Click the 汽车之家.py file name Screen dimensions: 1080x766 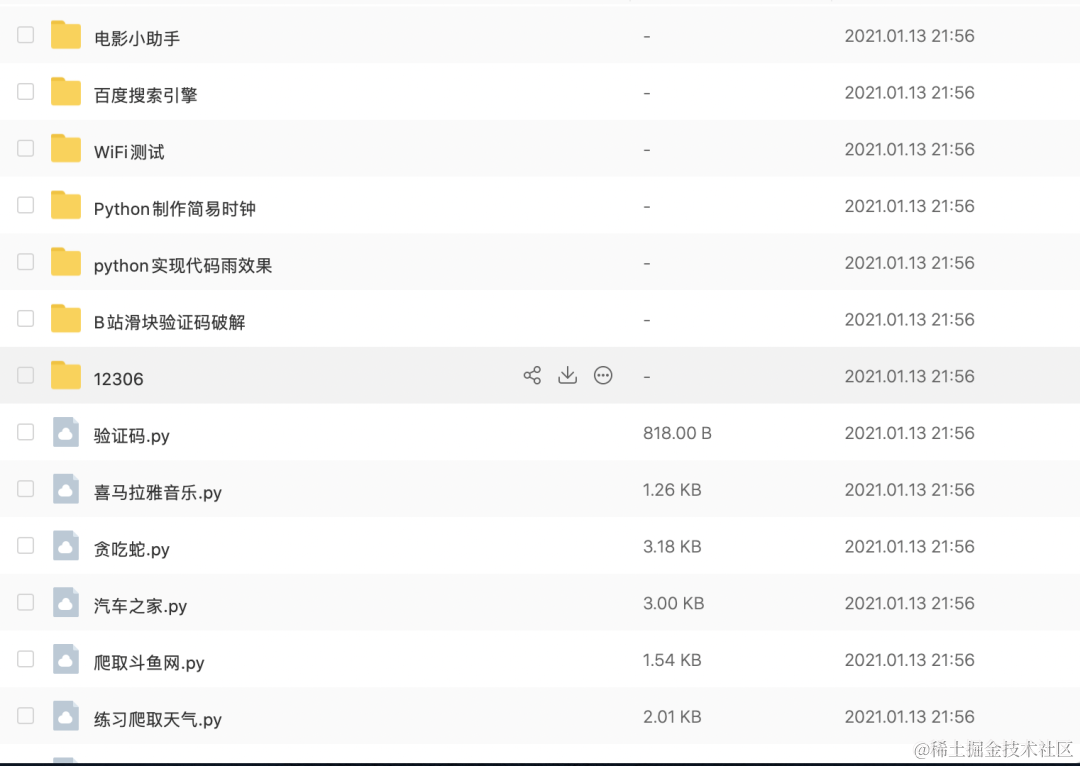pos(141,606)
